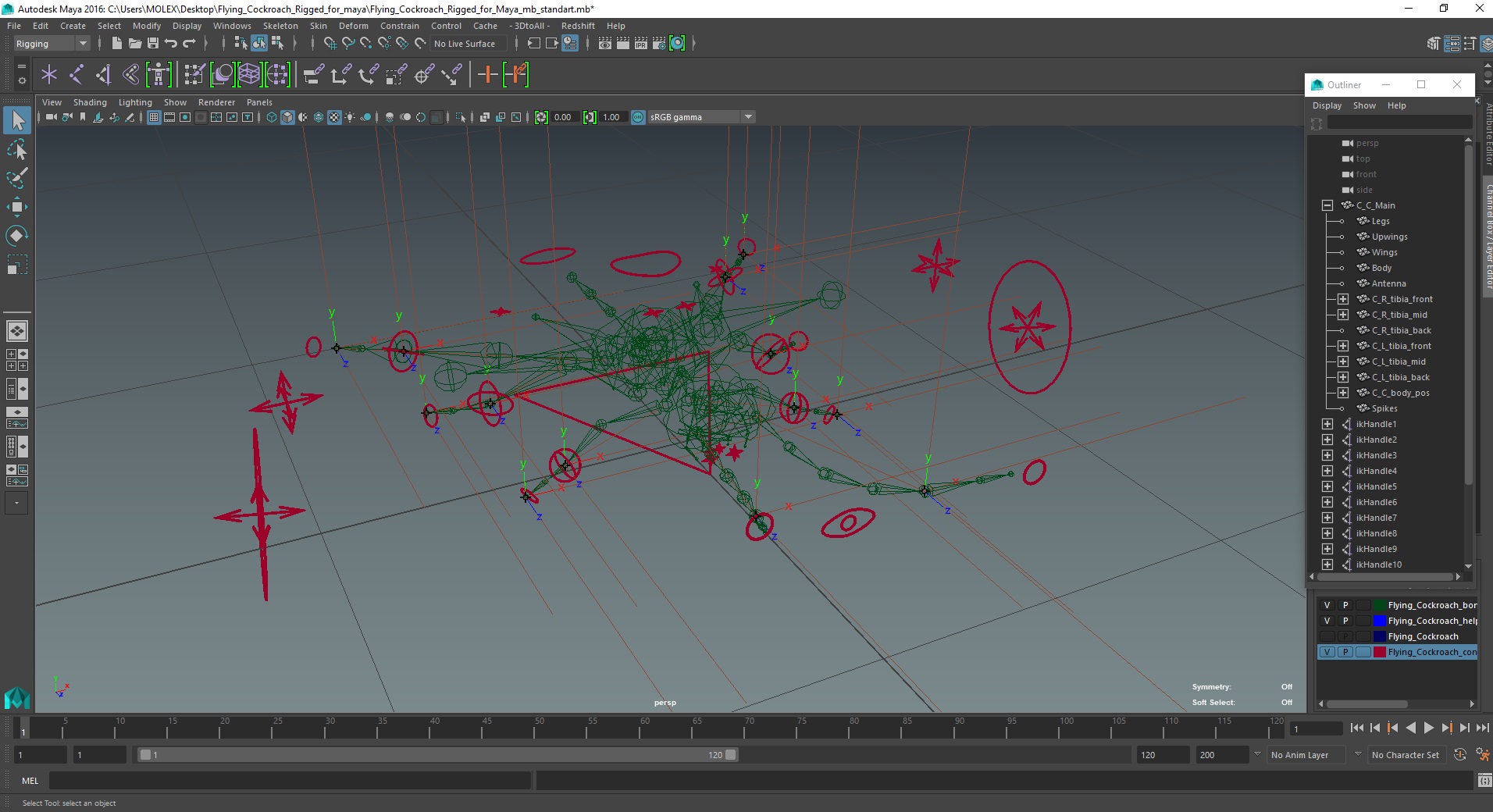Click the Quick Rig humanoid shelf icon

point(159,75)
